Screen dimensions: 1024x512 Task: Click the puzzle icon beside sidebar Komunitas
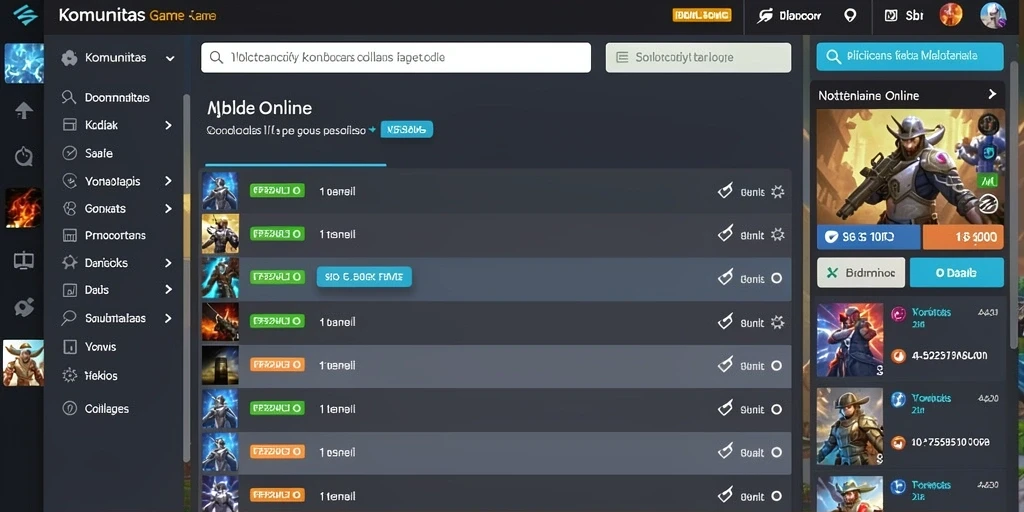[x=69, y=58]
